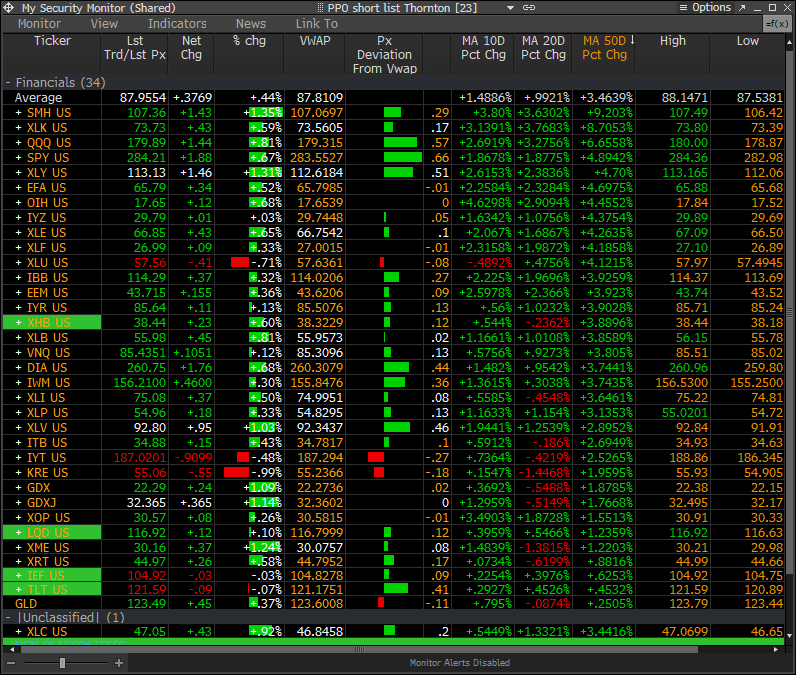The height and width of the screenshot is (675, 796).
Task: Click the move/crosshair icon beside My Security Monitor
Action: tap(9, 8)
